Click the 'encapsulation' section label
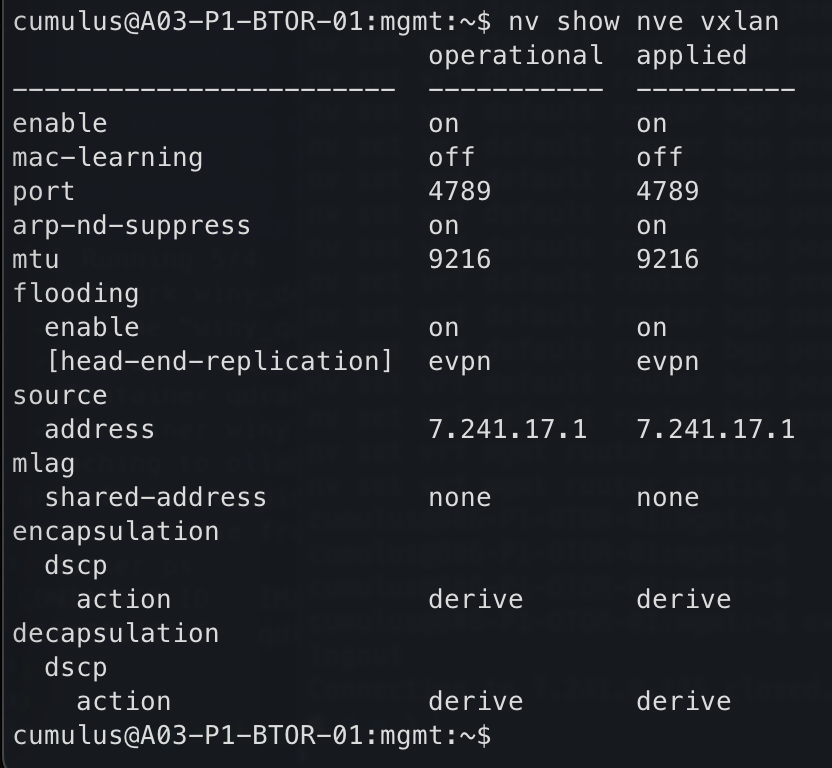 [115, 531]
